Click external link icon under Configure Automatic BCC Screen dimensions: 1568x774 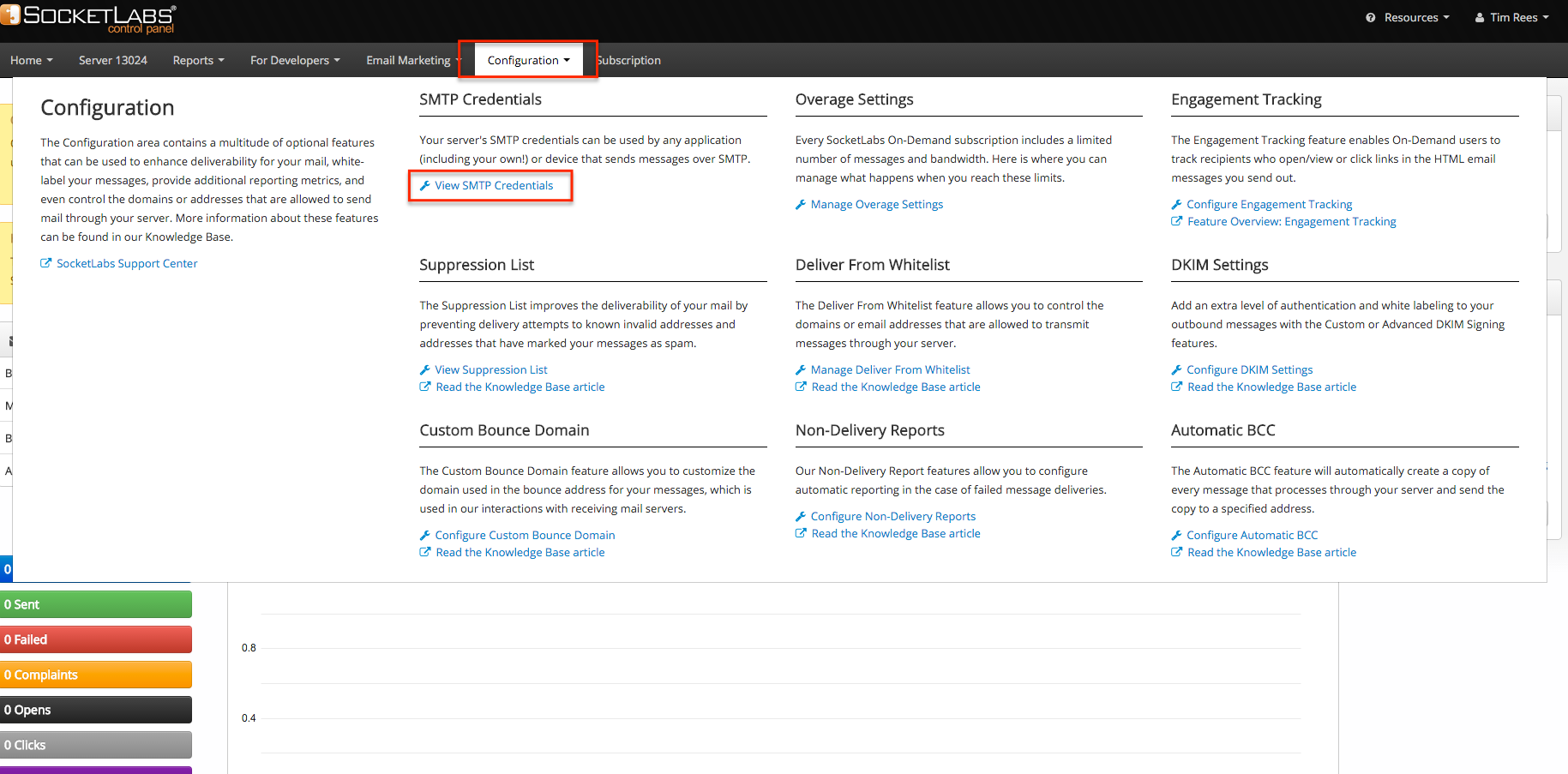click(x=1177, y=552)
